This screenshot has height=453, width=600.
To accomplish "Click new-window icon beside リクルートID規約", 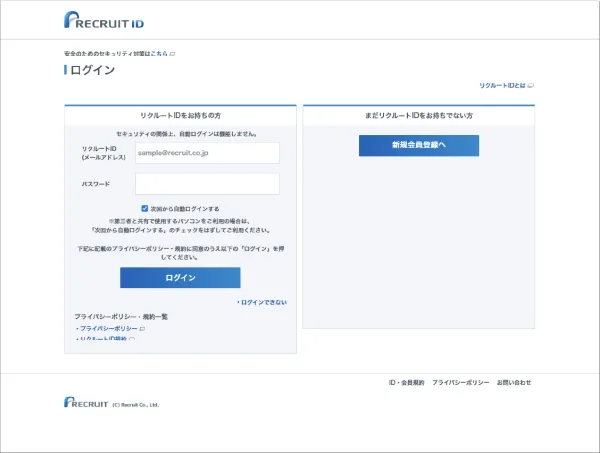I will click(x=131, y=339).
